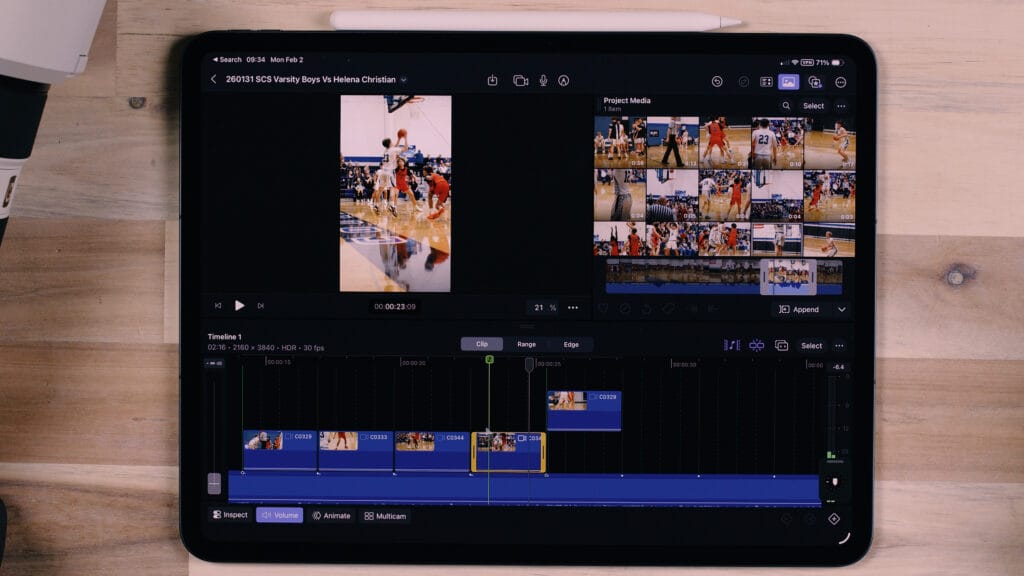Open the project title dropdown chevron

pyautogui.click(x=405, y=80)
